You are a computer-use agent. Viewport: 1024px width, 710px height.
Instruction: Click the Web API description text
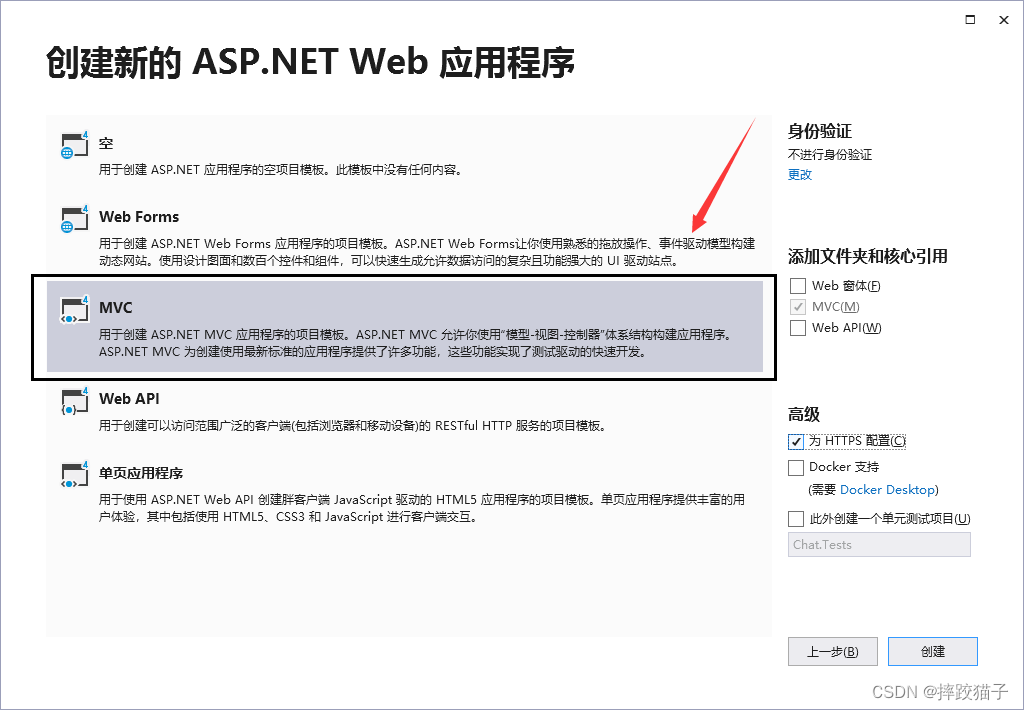tap(354, 426)
